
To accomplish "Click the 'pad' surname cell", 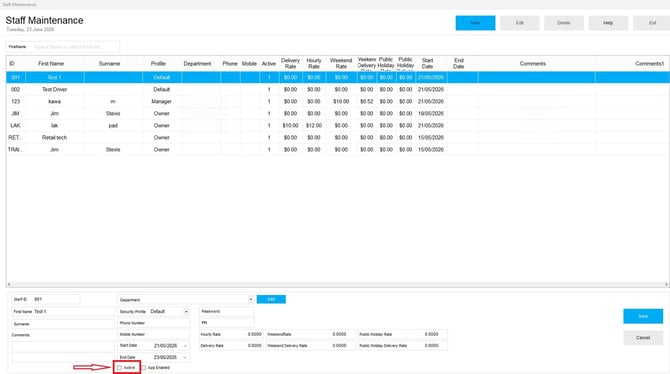I will coord(113,125).
